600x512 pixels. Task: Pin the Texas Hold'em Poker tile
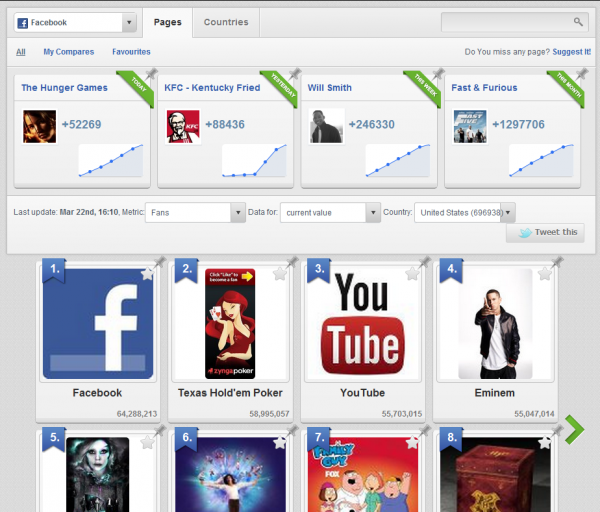point(292,262)
